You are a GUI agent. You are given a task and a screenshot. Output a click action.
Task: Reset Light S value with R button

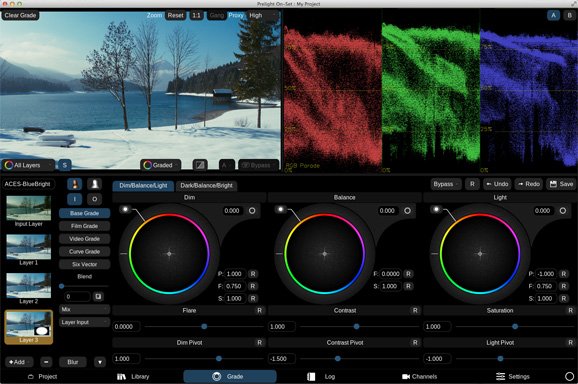[x=564, y=299]
